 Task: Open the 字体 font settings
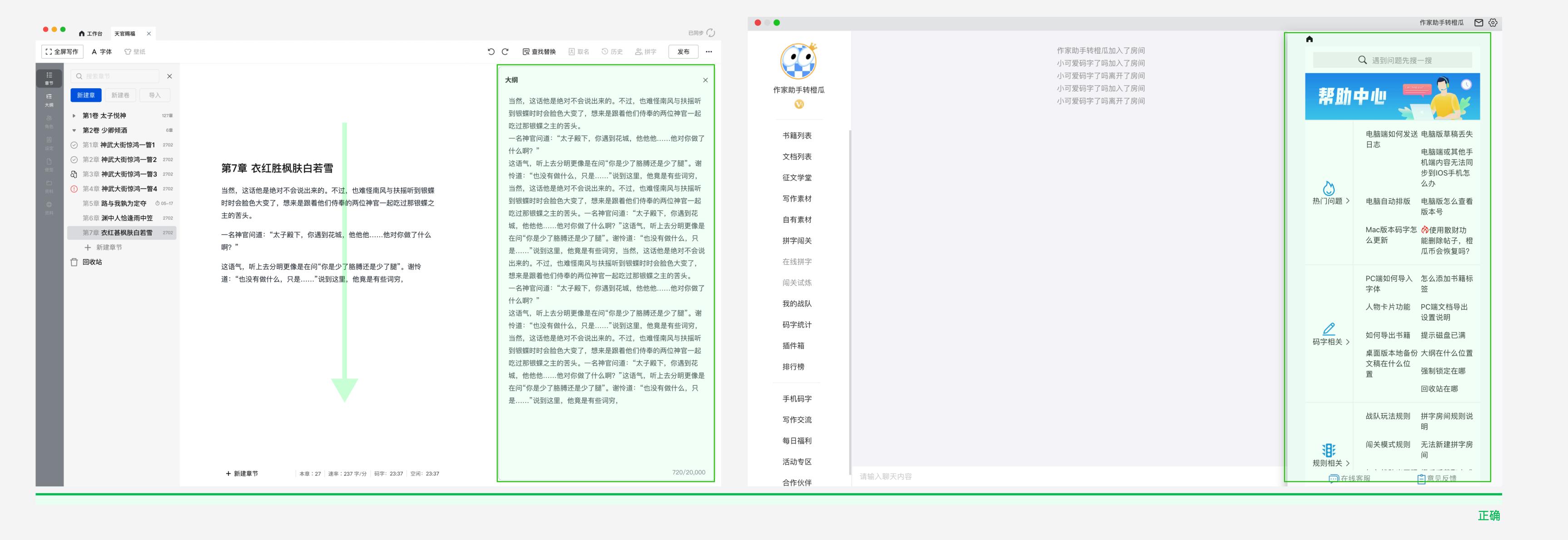pos(101,52)
